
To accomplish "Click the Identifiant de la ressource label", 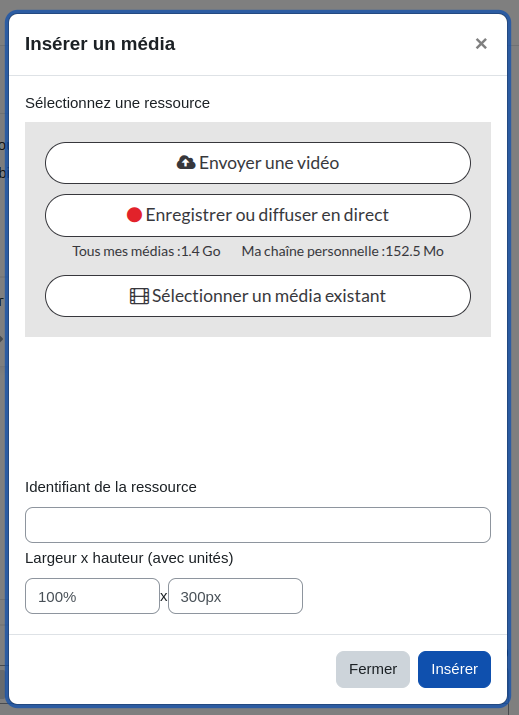I will pos(111,487).
